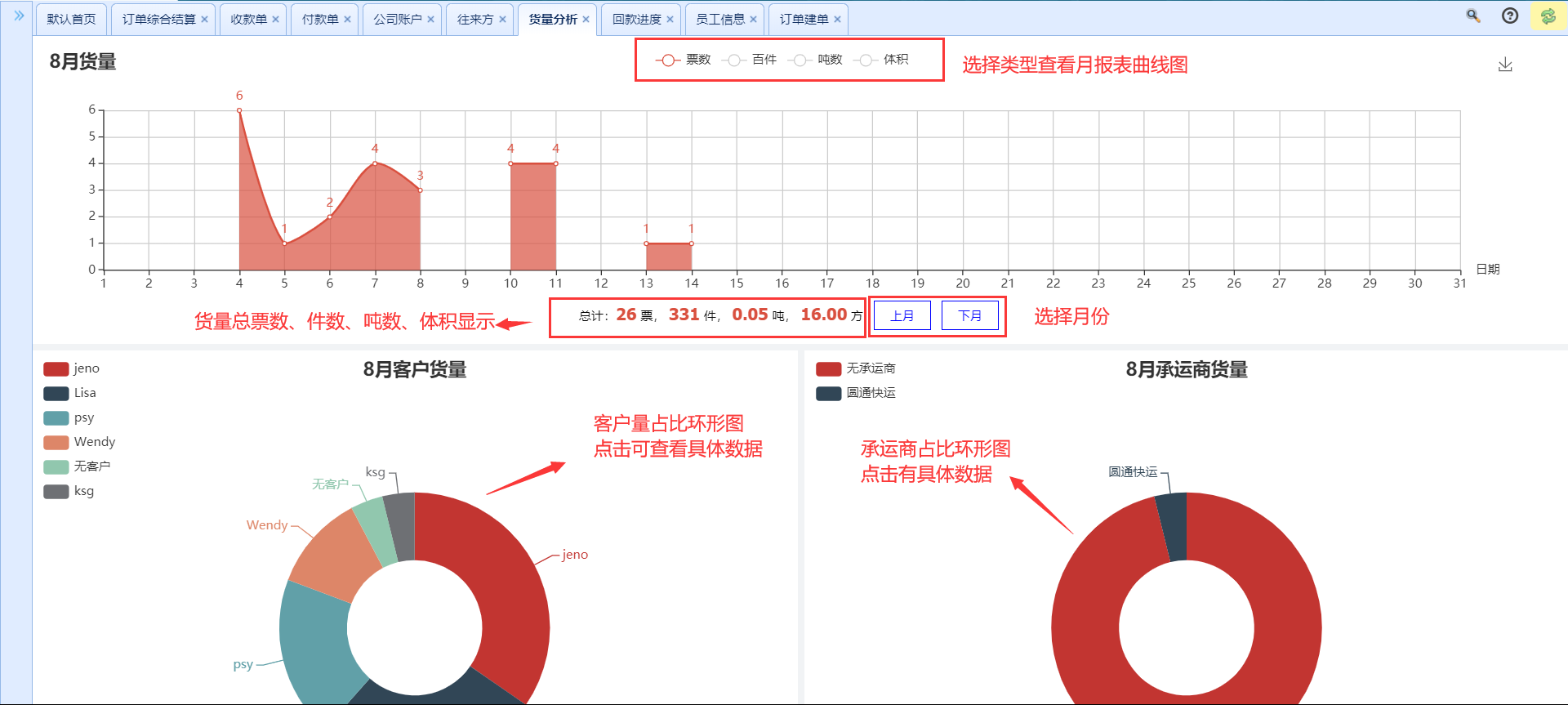Download the chart as image icon
This screenshot has width=1568, height=705.
pyautogui.click(x=1505, y=65)
